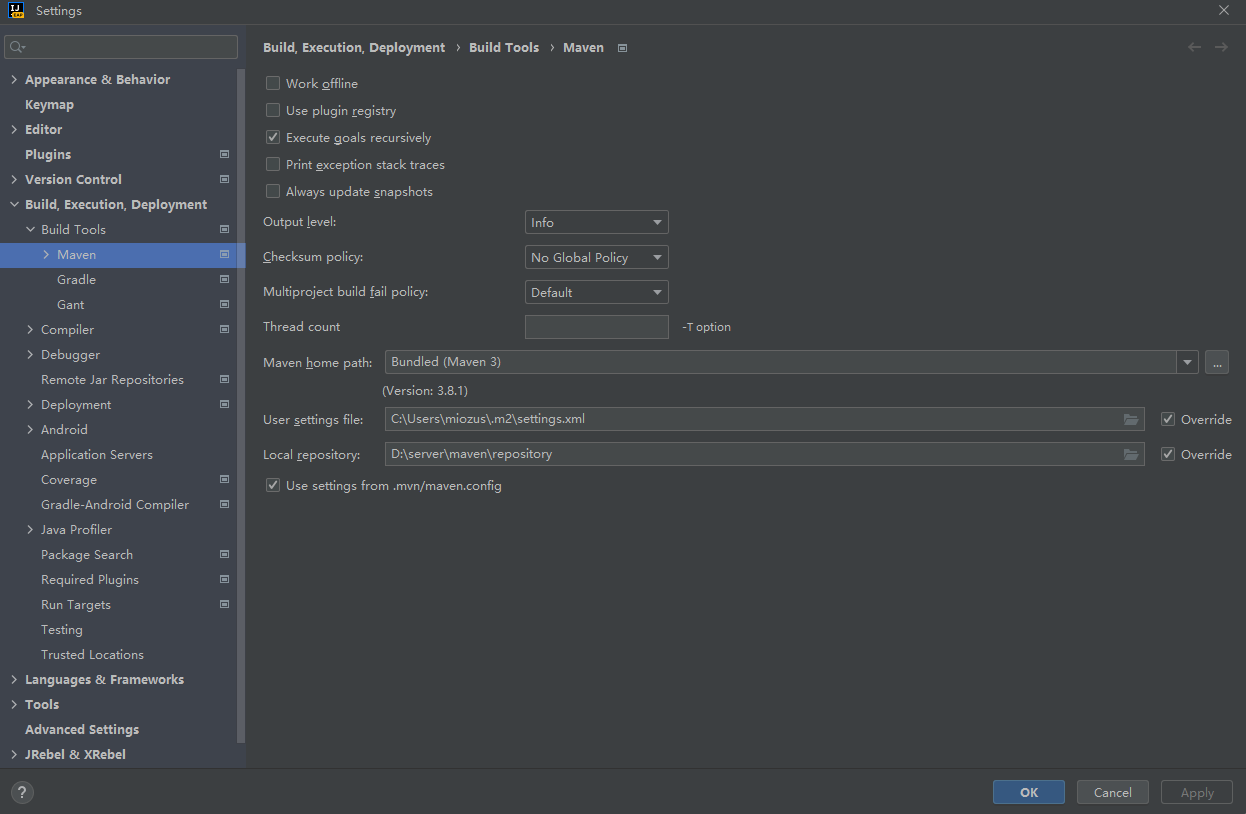
Task: Click the folder icon in Local repository field
Action: [x=1131, y=455]
